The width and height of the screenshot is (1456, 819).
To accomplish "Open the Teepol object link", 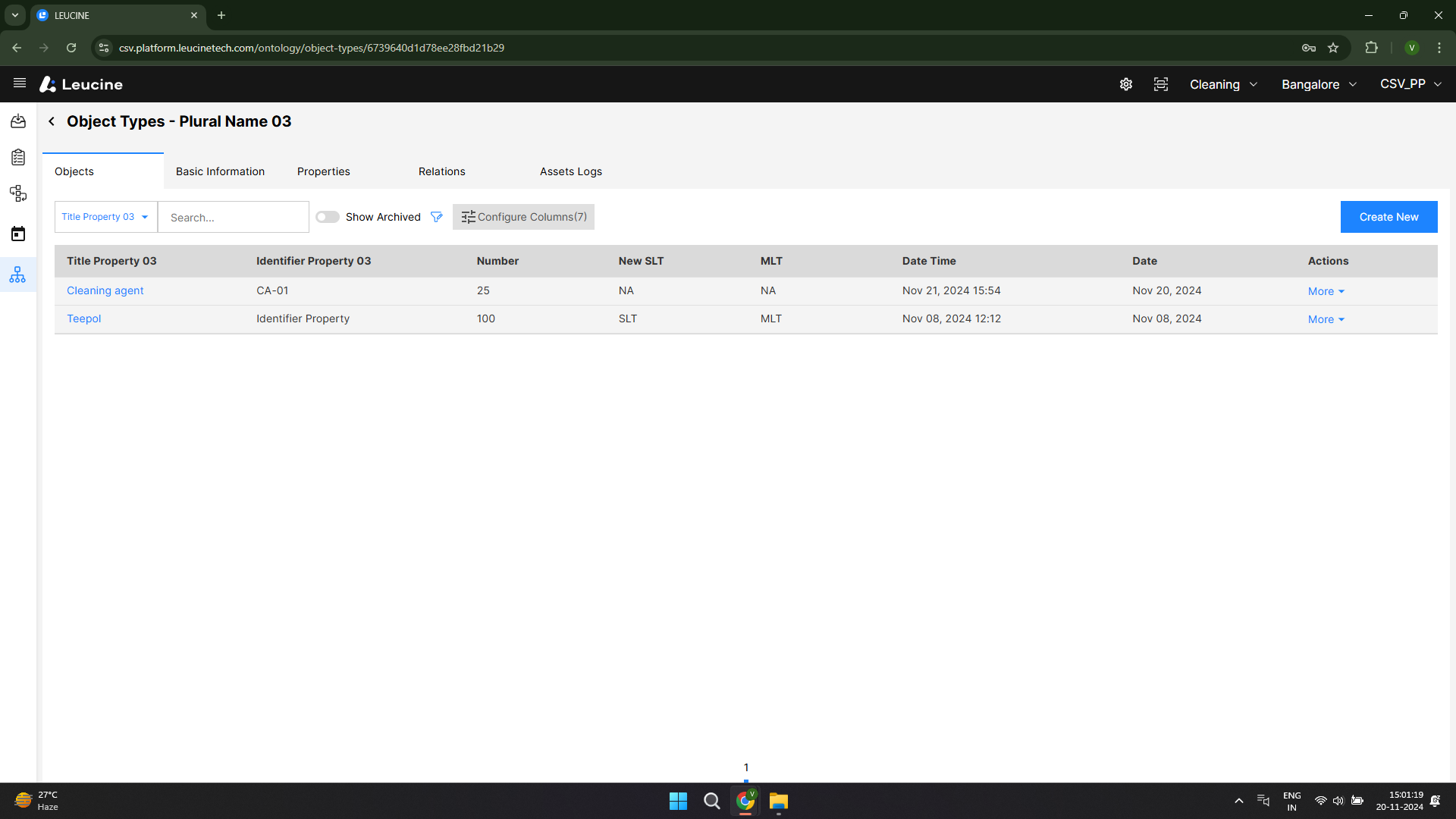I will click(83, 318).
